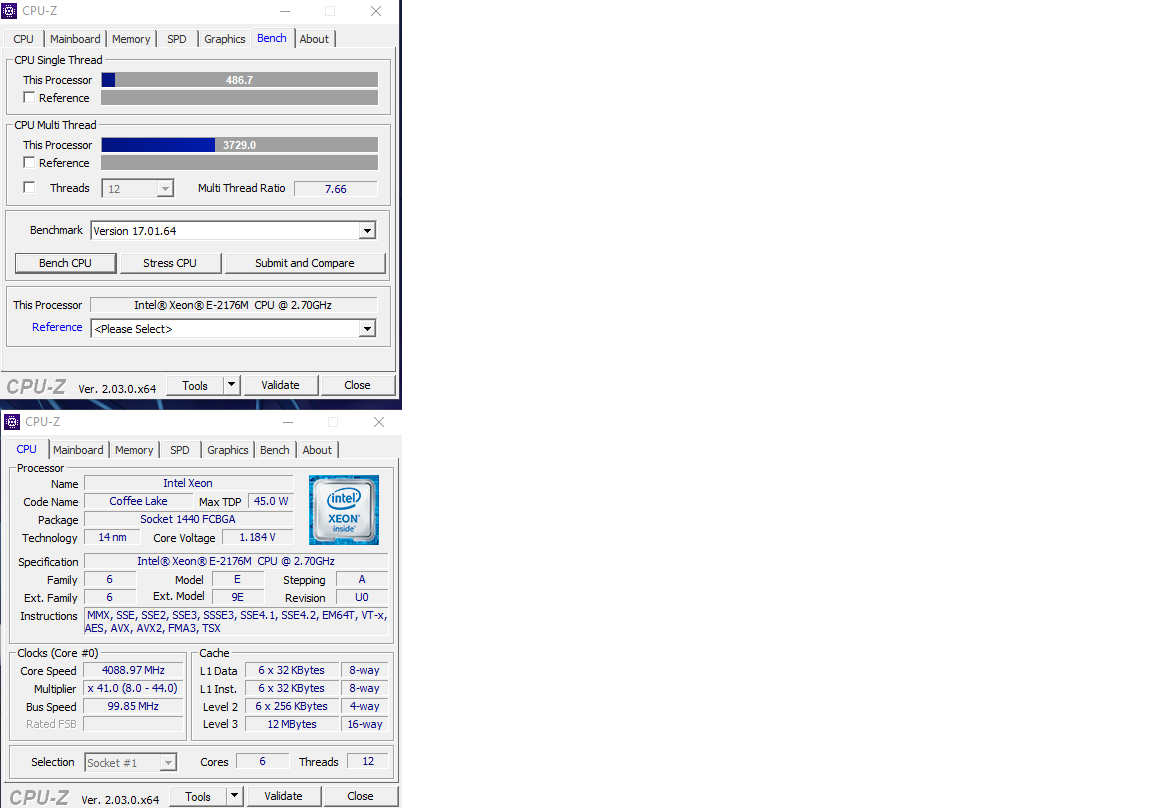Open Graphics tab in Bench window

click(225, 39)
